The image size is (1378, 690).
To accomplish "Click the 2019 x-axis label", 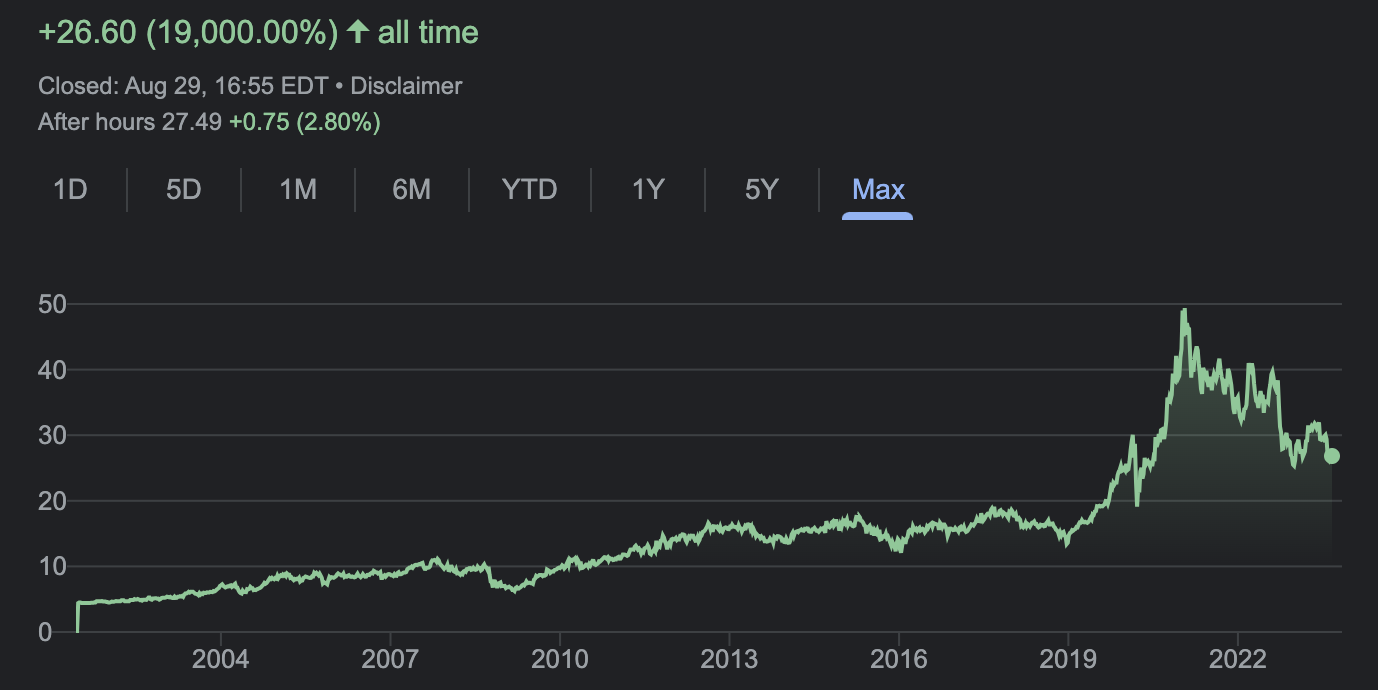I will pos(1069,659).
